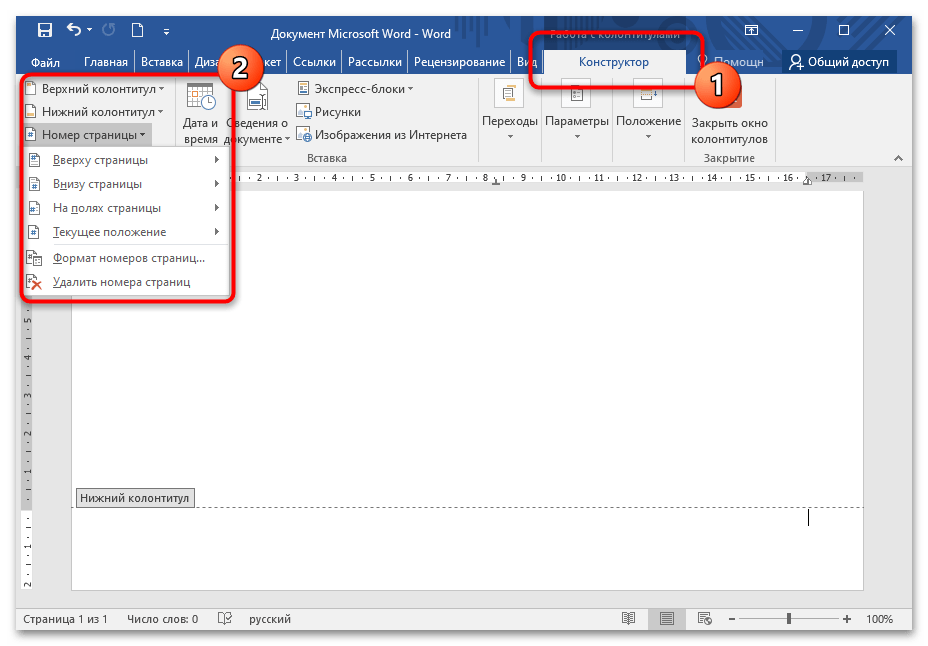Open the Положение group dropdown
928x646 pixels.
(648, 112)
